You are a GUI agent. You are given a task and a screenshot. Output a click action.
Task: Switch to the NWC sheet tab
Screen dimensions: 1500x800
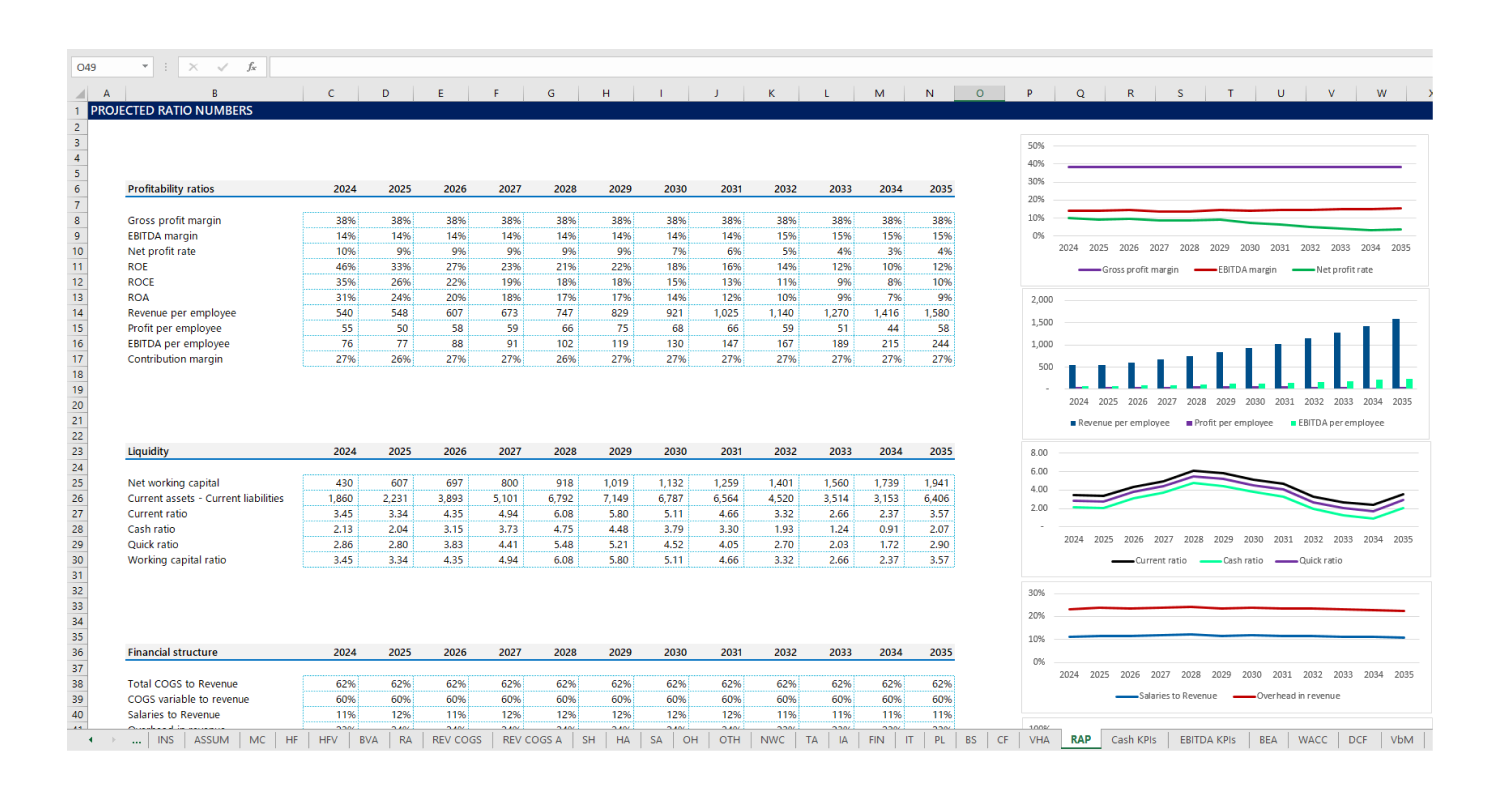pos(774,740)
